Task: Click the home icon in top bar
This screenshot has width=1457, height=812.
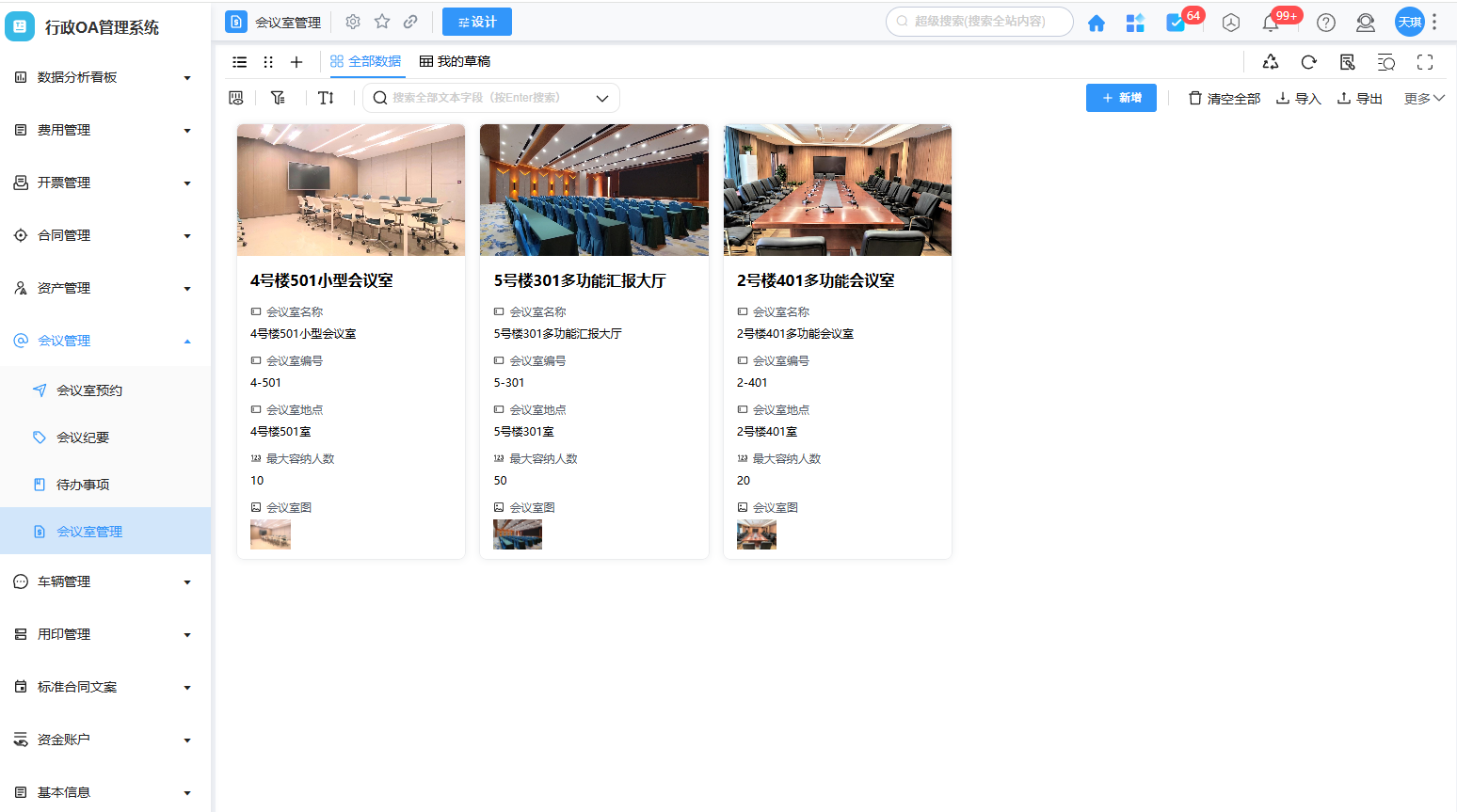Action: tap(1096, 23)
